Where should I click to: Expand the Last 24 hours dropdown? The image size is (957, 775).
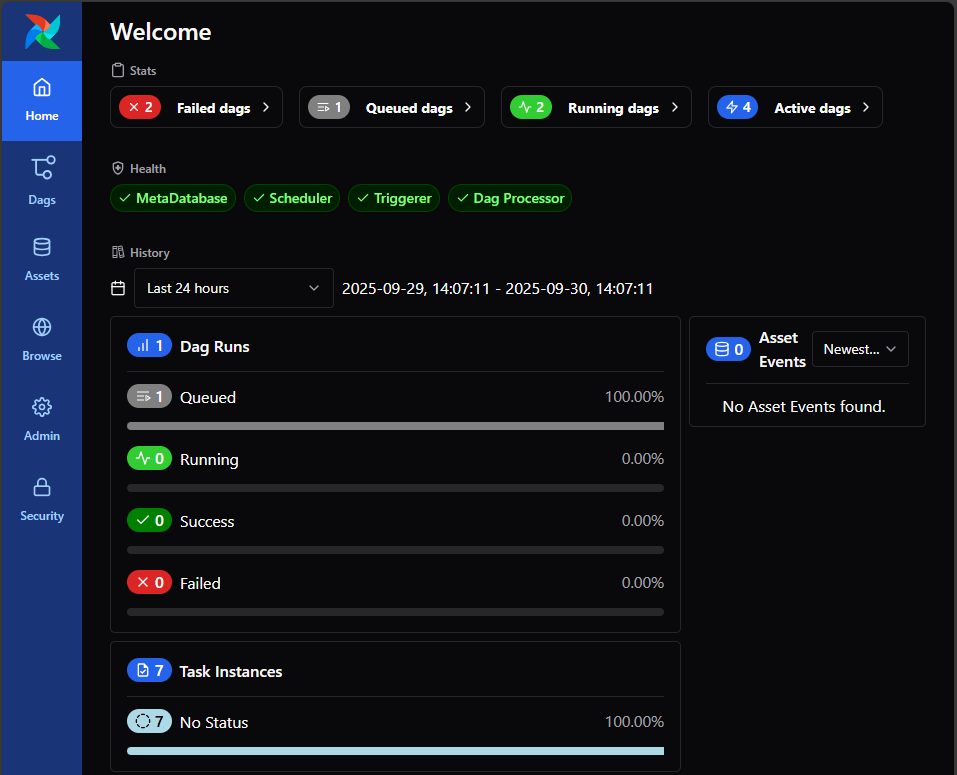(x=233, y=288)
